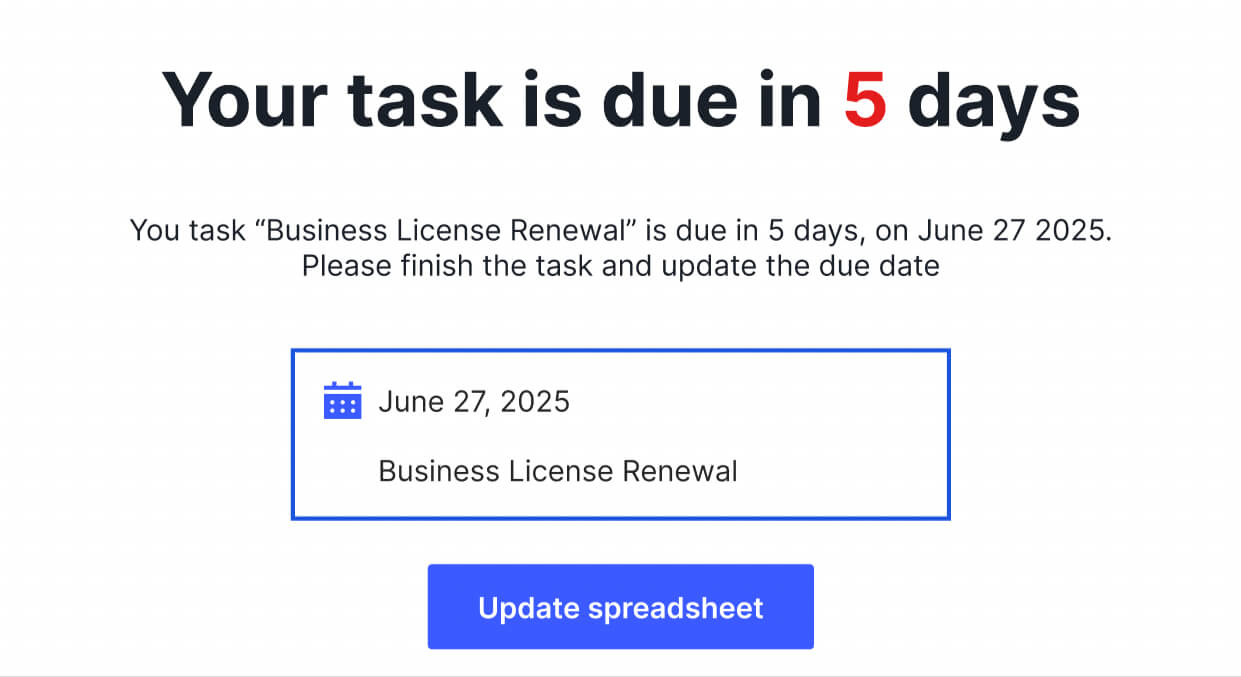Click the Update spreadsheet button
Screen dimensions: 1241x677
[620, 606]
